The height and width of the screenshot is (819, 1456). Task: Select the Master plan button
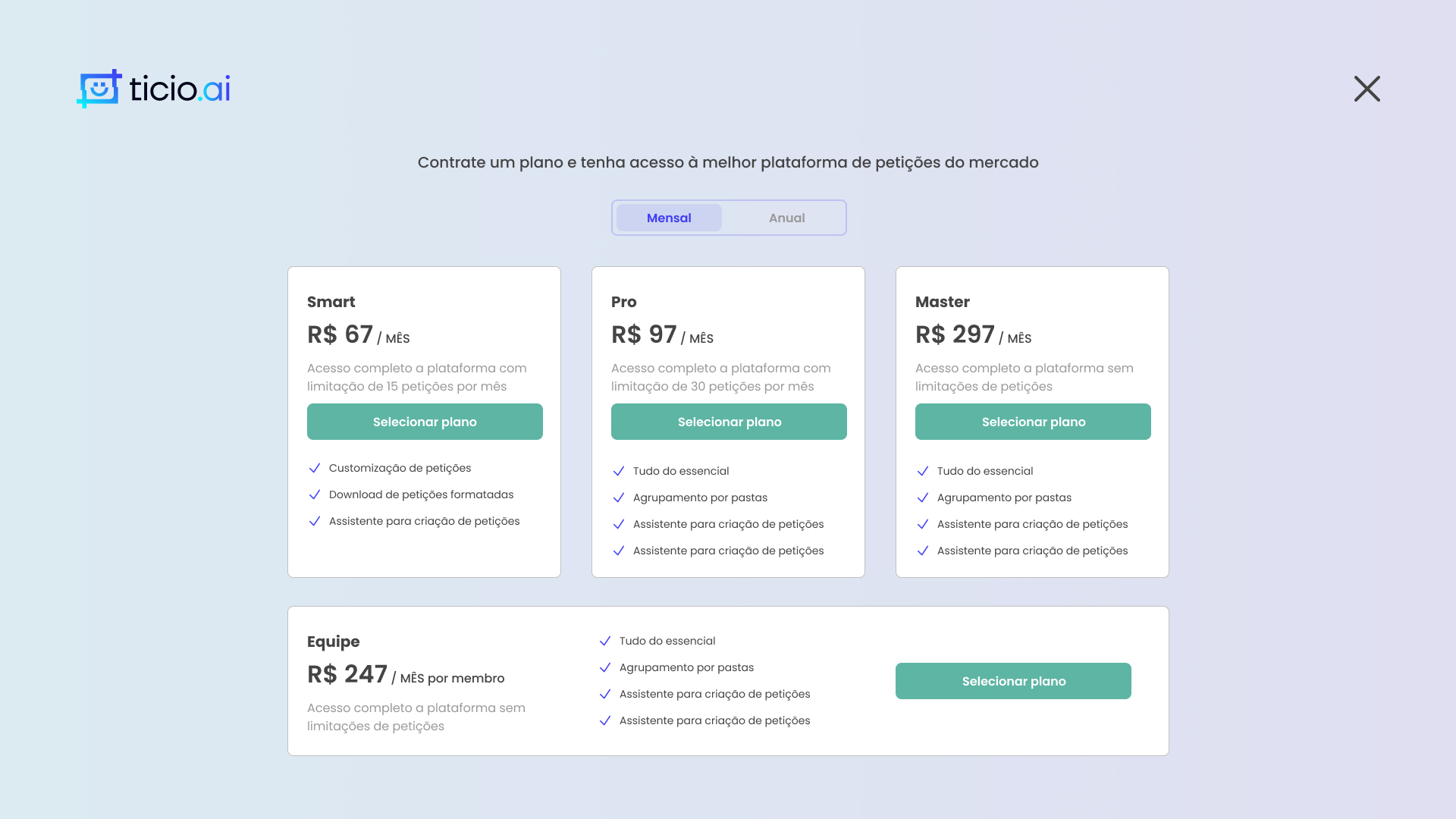click(x=1033, y=422)
